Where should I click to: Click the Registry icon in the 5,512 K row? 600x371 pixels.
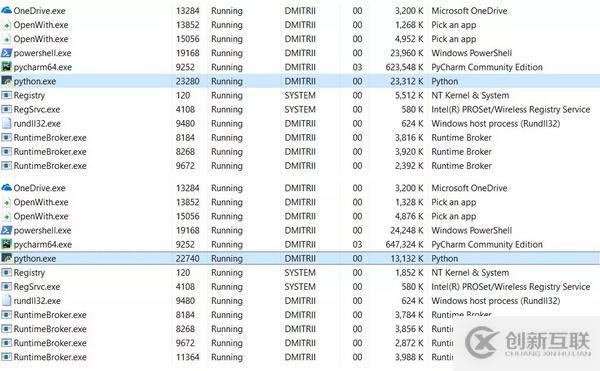click(7, 95)
